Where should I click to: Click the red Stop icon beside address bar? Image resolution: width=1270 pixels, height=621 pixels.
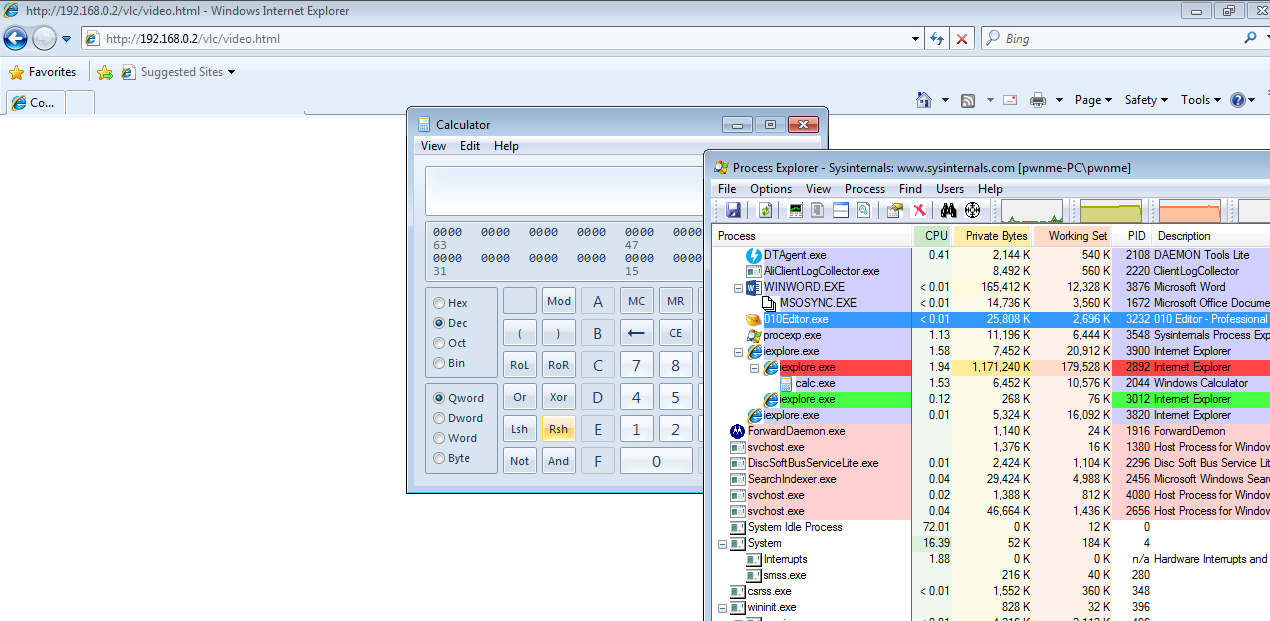(962, 39)
